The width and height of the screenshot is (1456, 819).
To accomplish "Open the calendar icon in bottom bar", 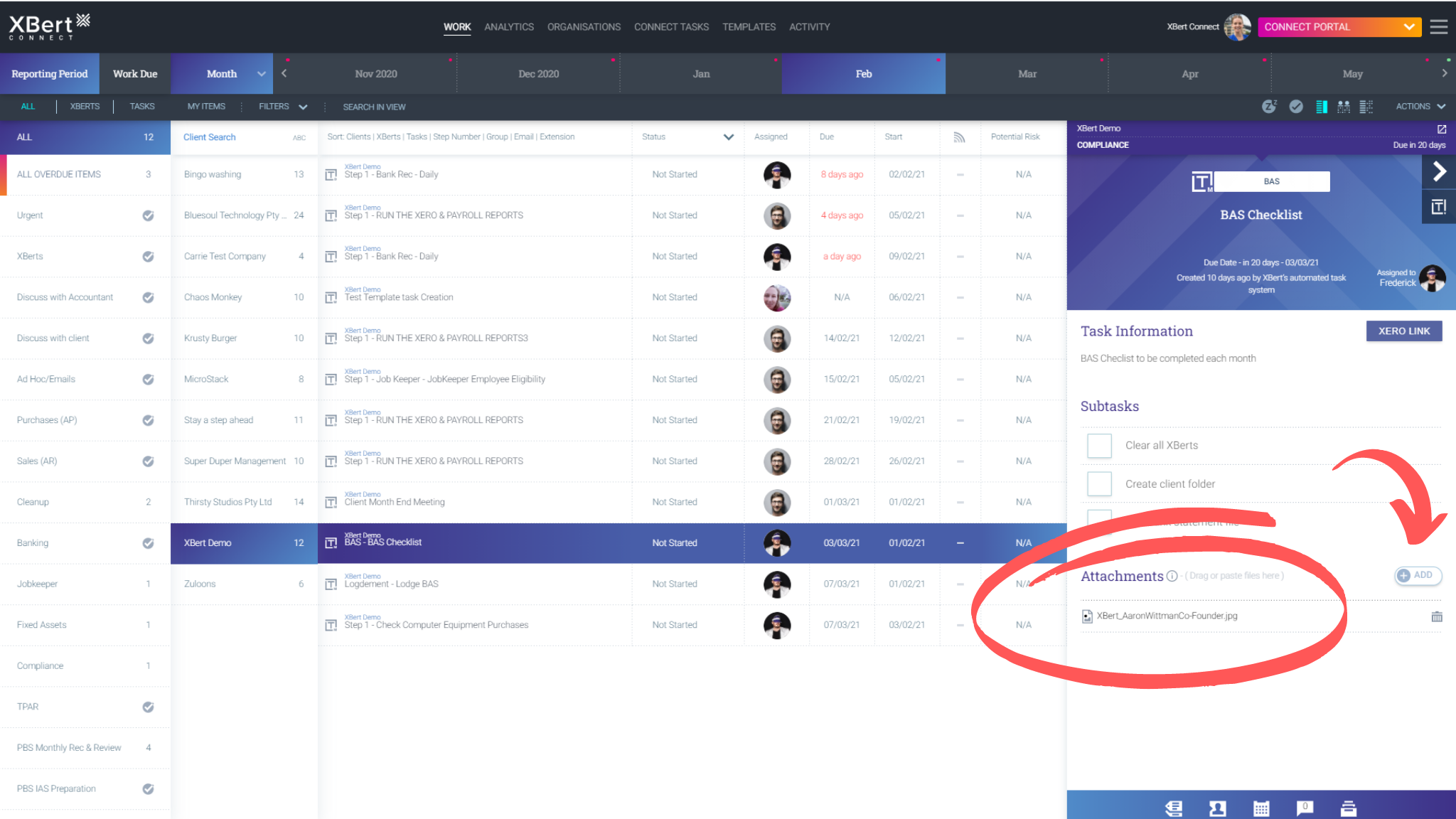I will [1261, 808].
